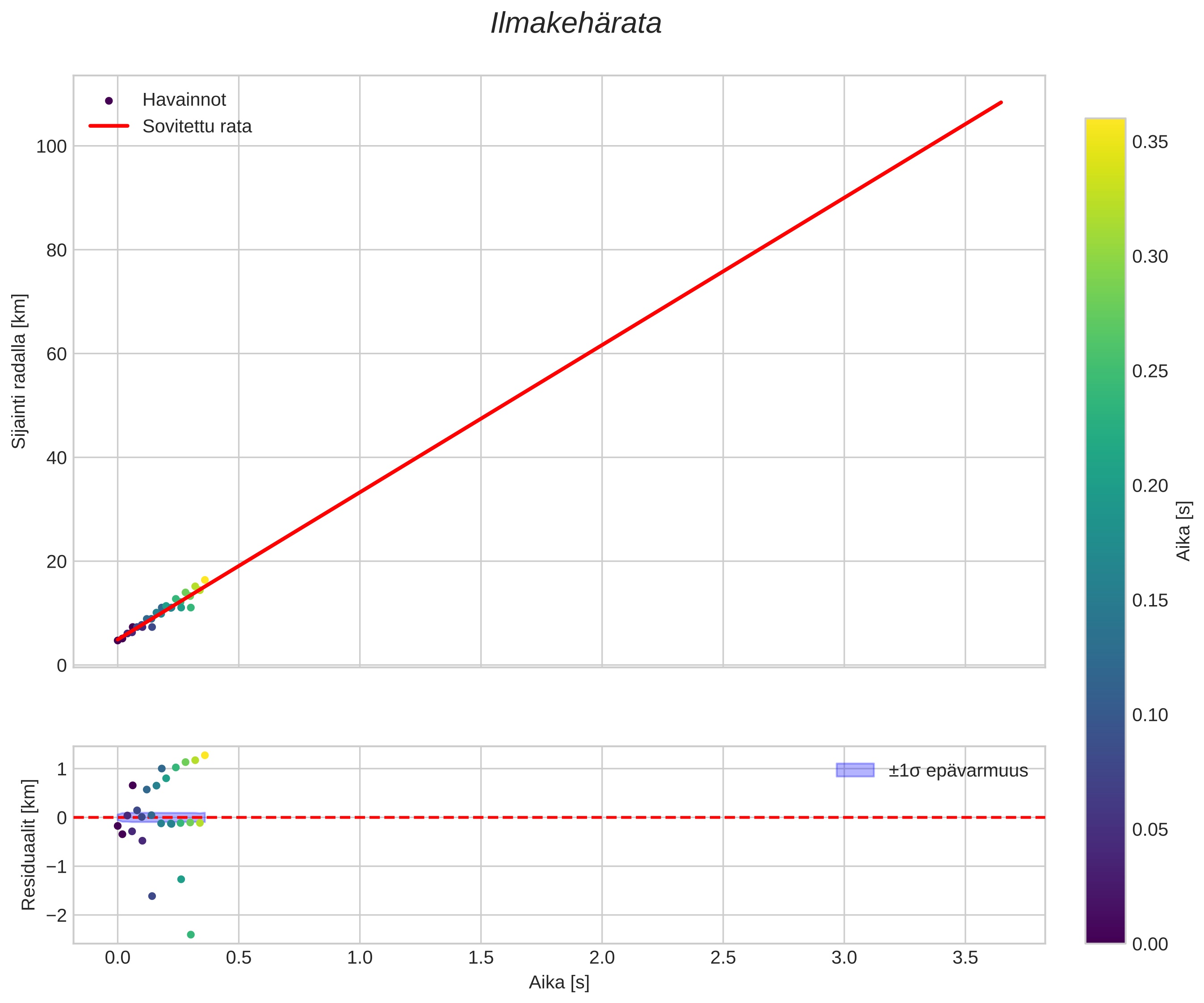
Task: Click the Aika [s] x-axis label
Action: pyautogui.click(x=559, y=982)
